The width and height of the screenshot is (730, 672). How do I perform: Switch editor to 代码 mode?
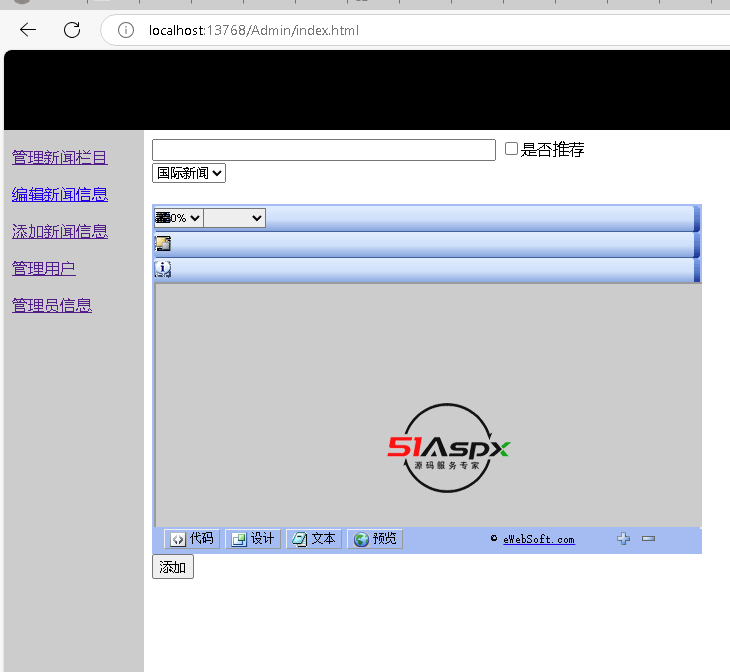pos(192,539)
